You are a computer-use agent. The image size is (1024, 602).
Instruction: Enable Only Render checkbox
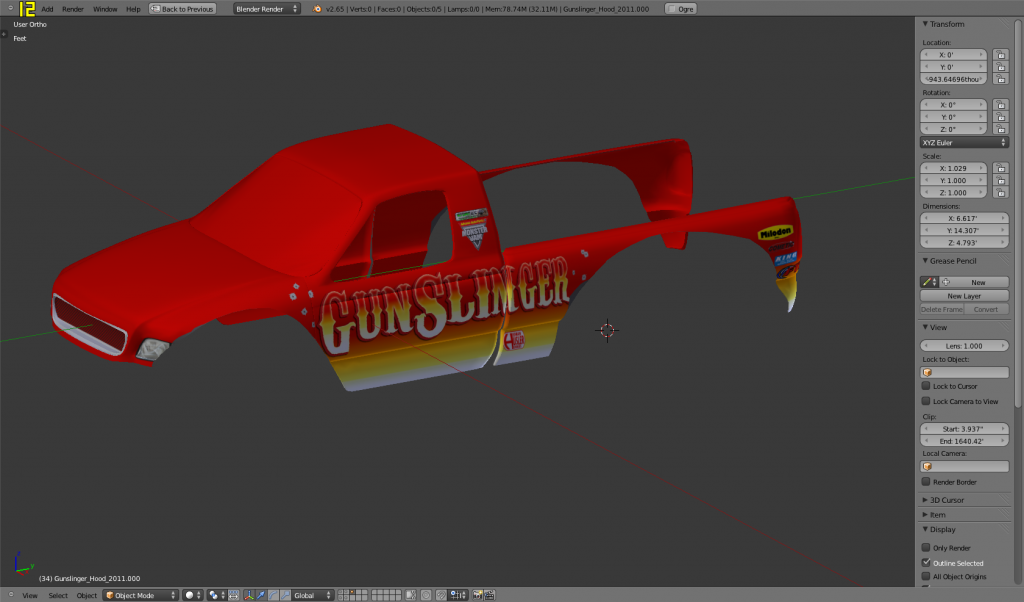click(925, 548)
